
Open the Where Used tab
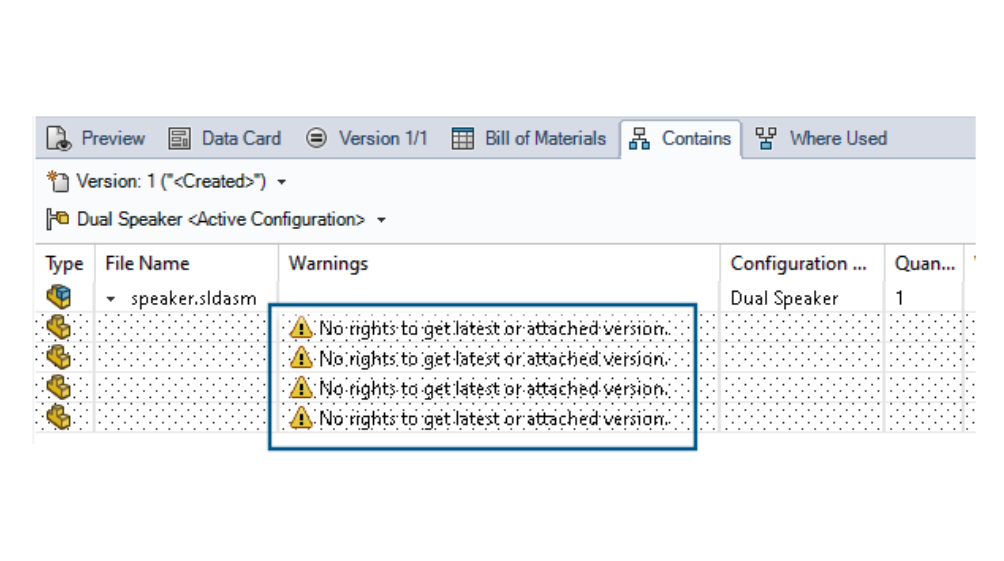[x=822, y=138]
